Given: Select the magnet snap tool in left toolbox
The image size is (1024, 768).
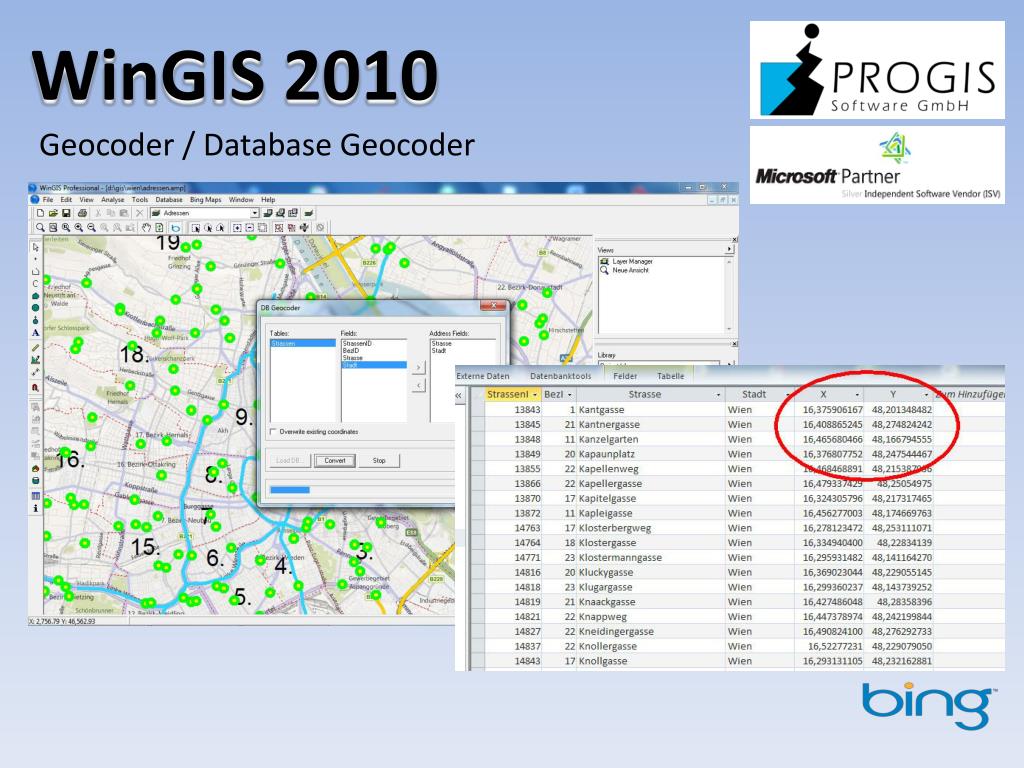Looking at the screenshot, I should click(35, 387).
